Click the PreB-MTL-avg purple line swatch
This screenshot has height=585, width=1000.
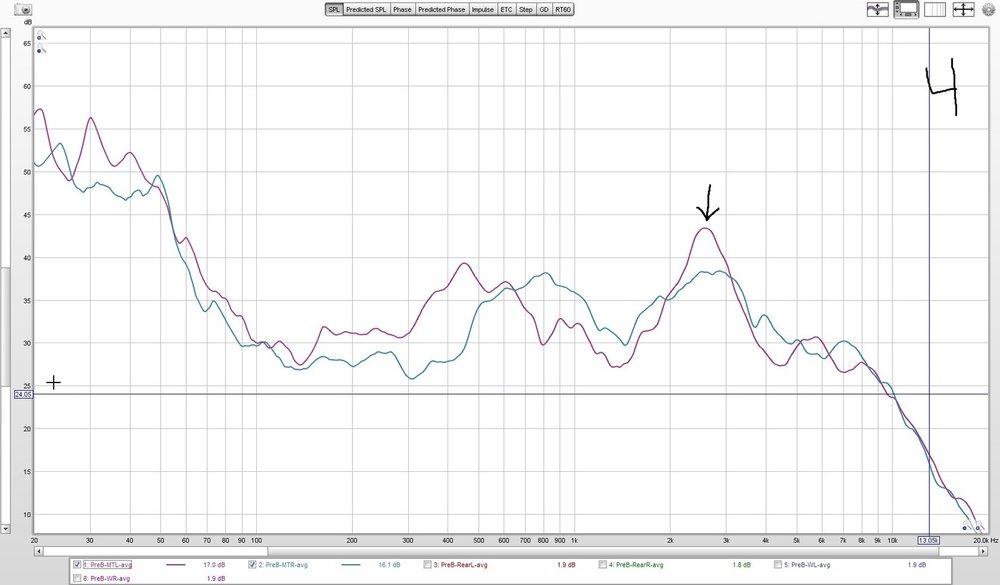[175, 565]
